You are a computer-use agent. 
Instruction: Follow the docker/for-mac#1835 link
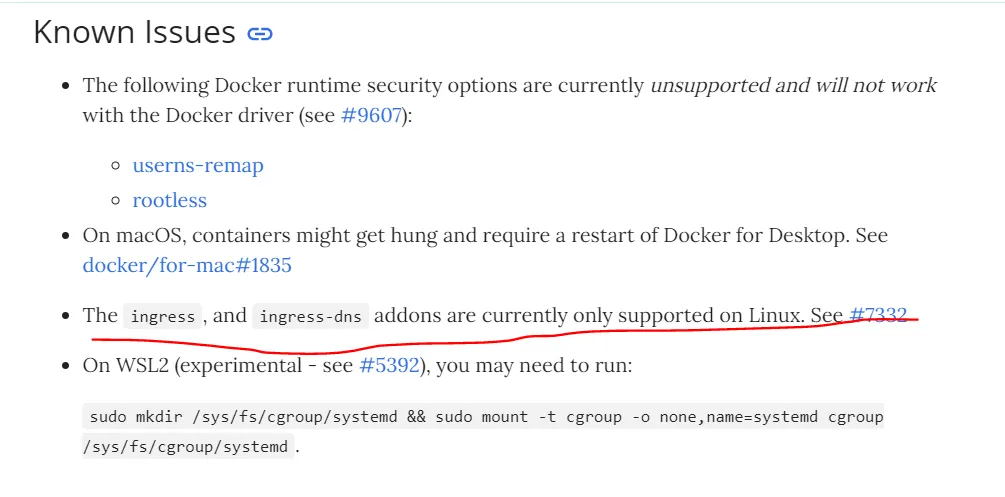pyautogui.click(x=187, y=264)
